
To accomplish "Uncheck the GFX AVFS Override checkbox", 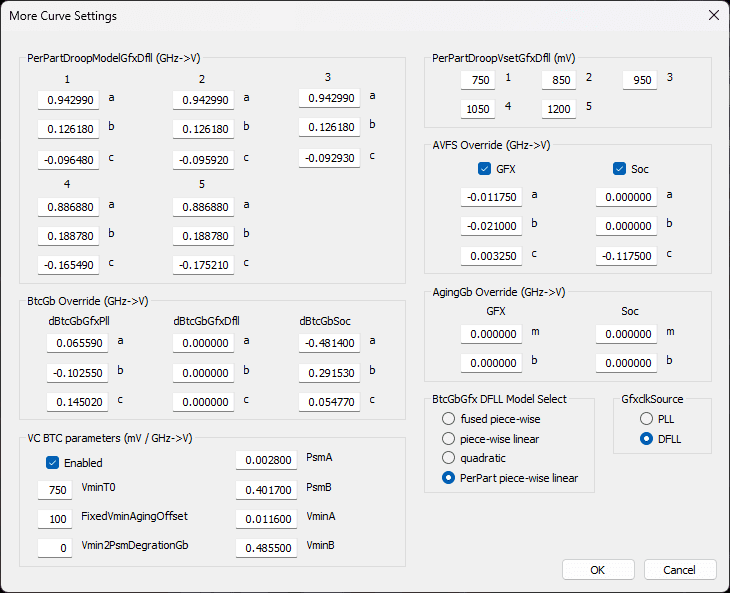I will coord(485,169).
